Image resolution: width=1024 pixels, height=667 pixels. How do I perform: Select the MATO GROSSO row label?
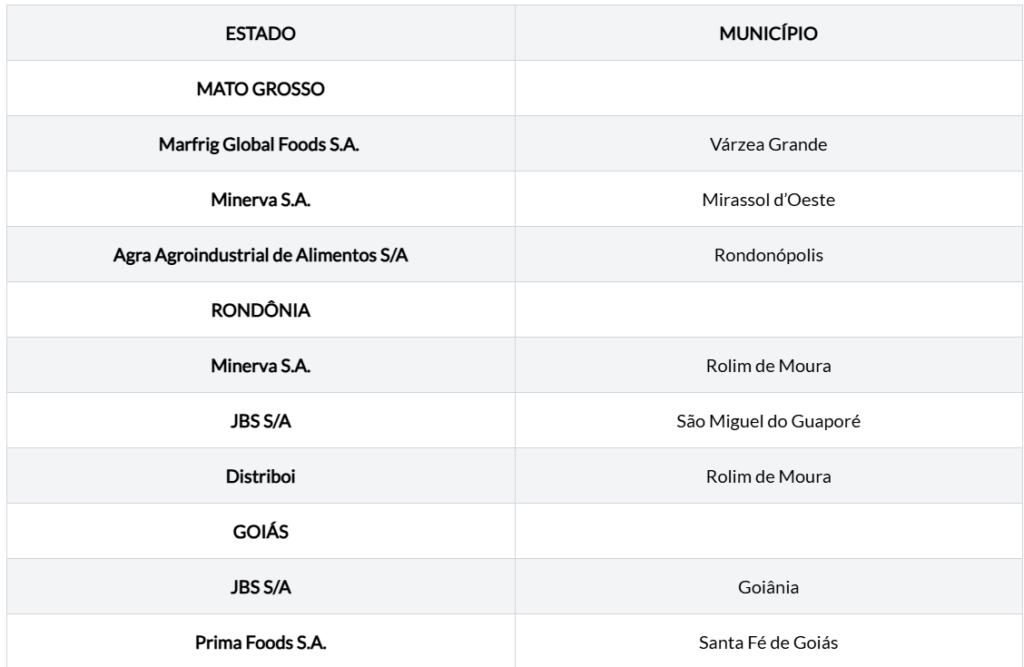coord(261,89)
